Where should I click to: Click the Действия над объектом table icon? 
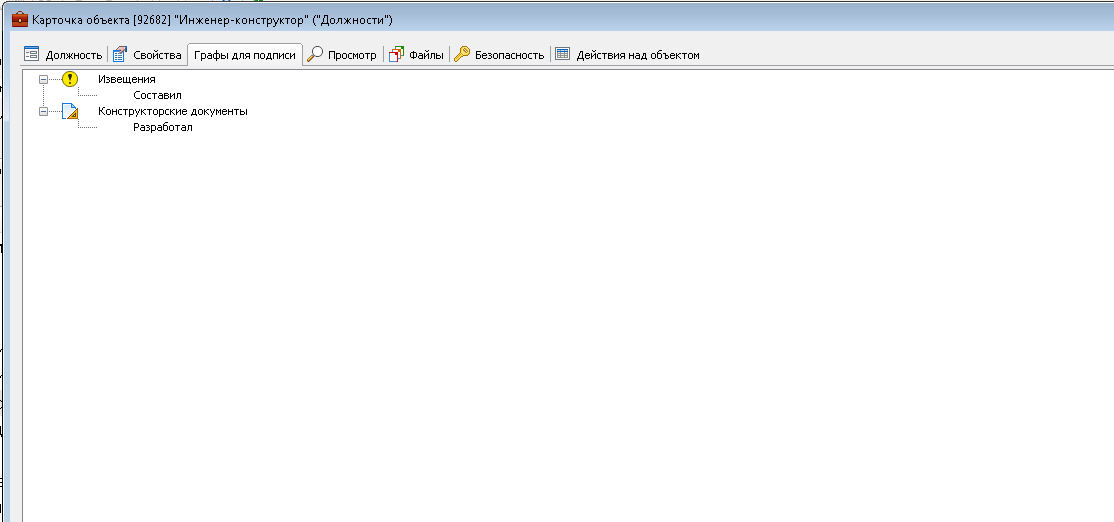pos(563,54)
